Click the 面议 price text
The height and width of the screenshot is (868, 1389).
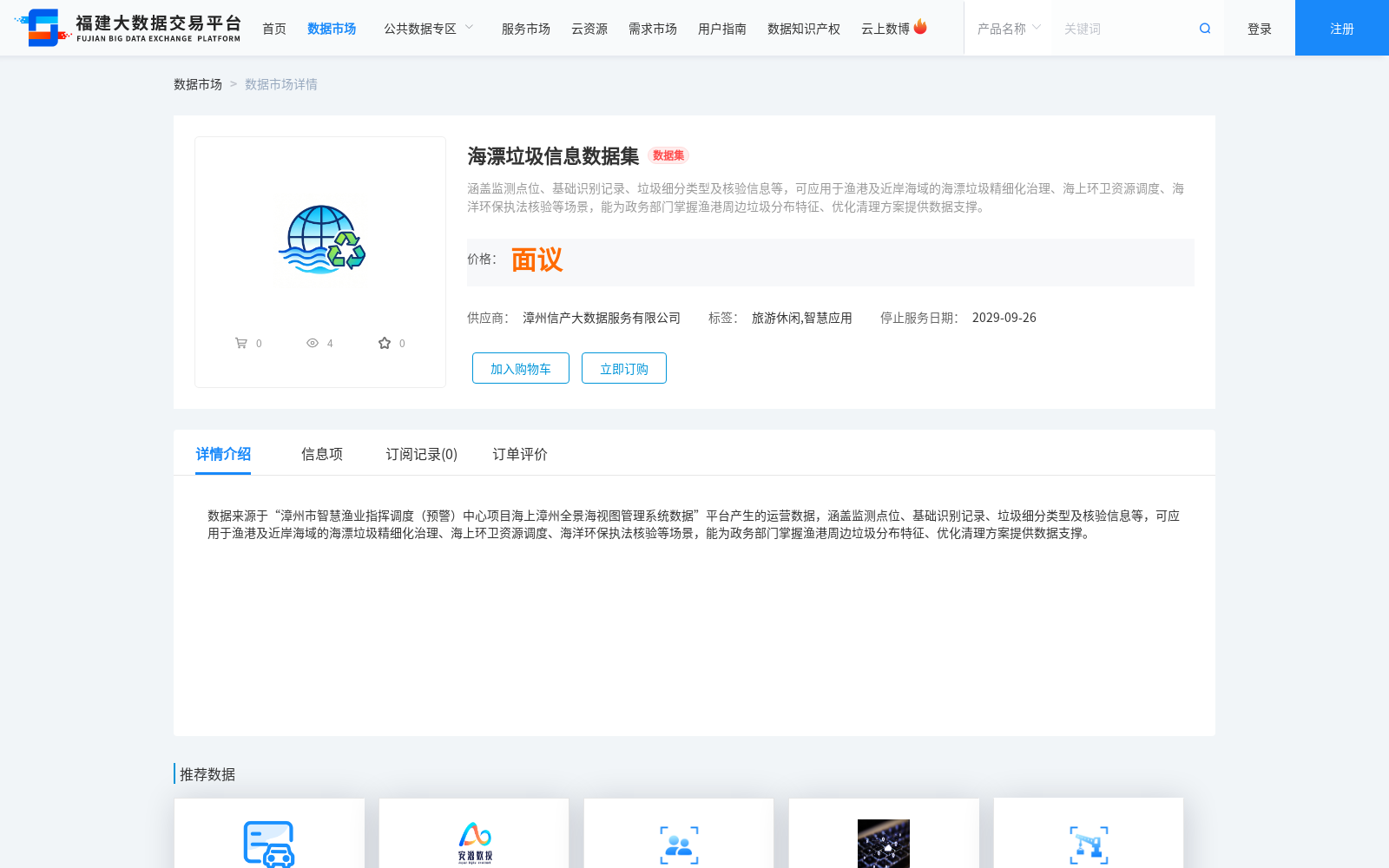[537, 260]
